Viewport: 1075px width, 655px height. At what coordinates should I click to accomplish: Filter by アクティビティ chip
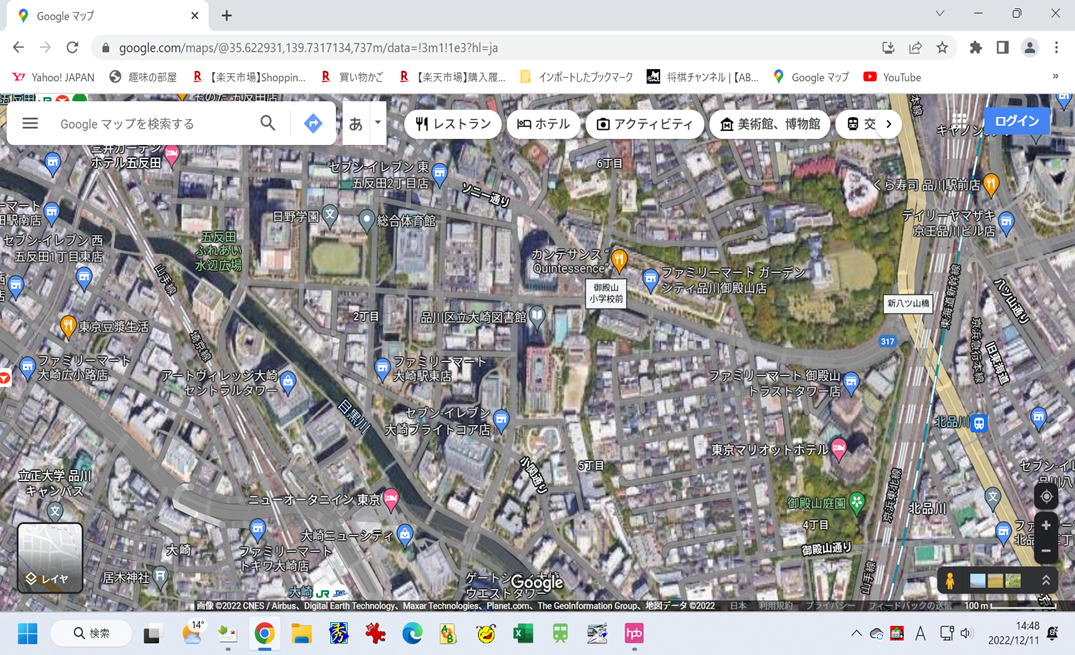tap(644, 124)
